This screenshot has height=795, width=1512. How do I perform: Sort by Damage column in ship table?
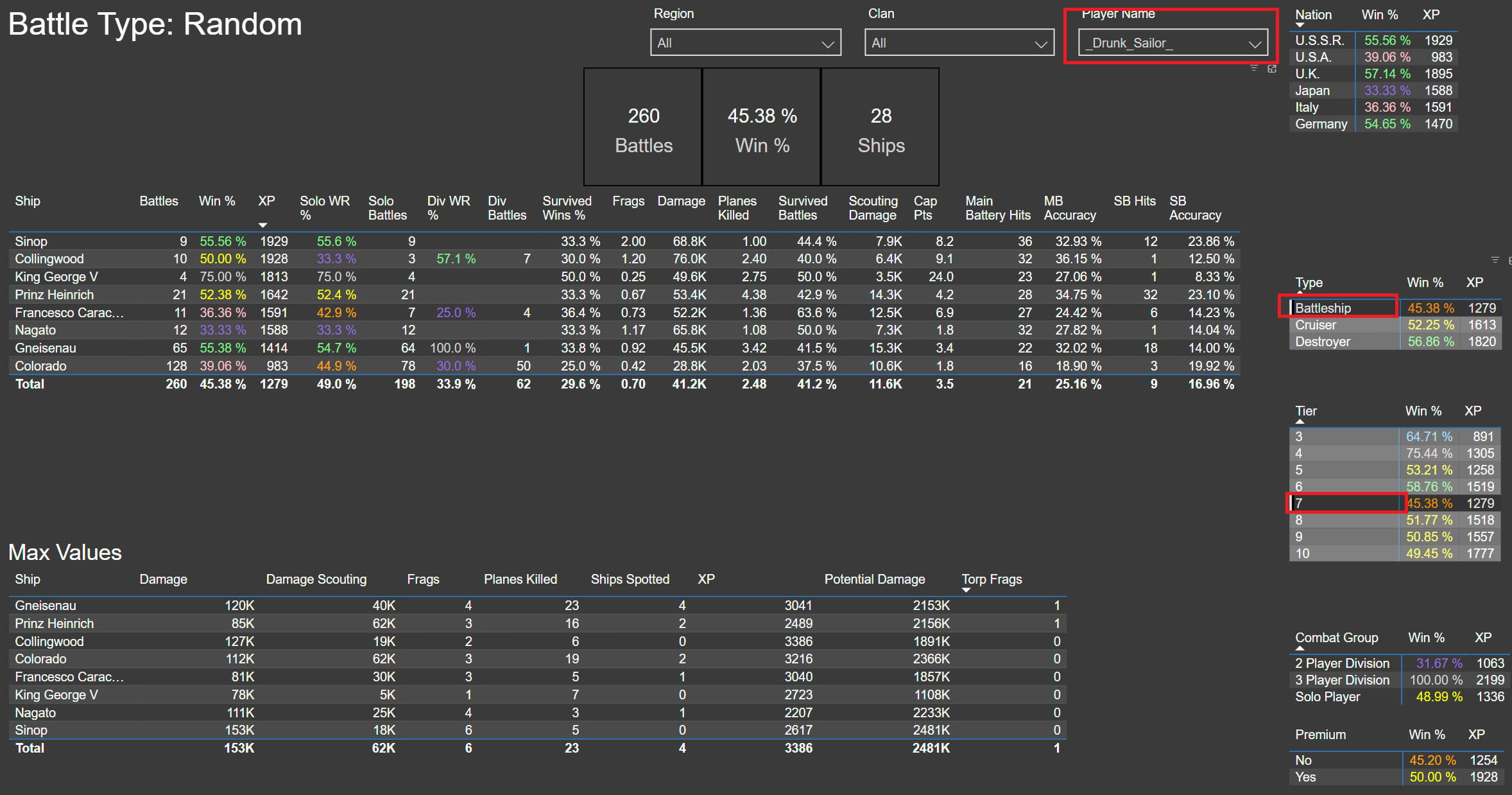681,202
